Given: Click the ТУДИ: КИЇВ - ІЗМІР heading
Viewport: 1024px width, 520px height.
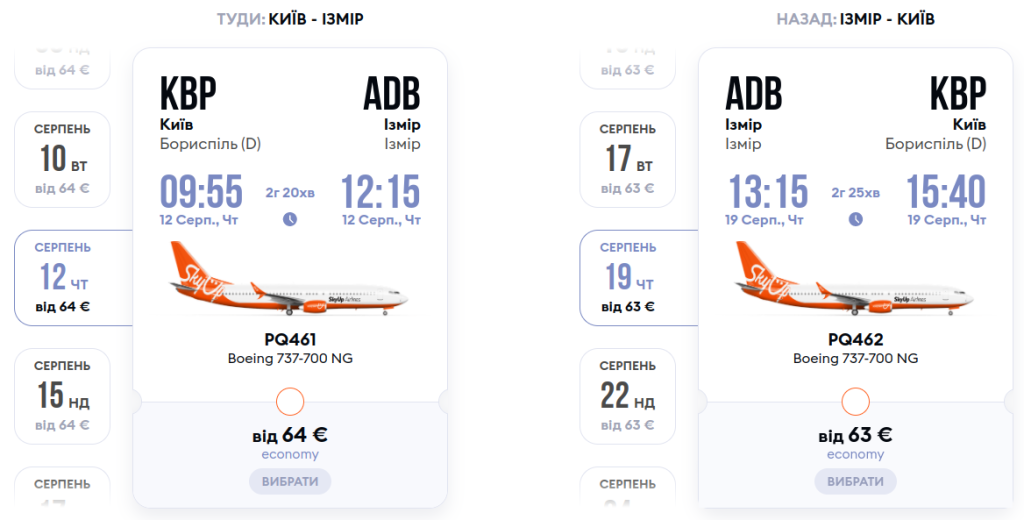Looking at the screenshot, I should [x=290, y=19].
